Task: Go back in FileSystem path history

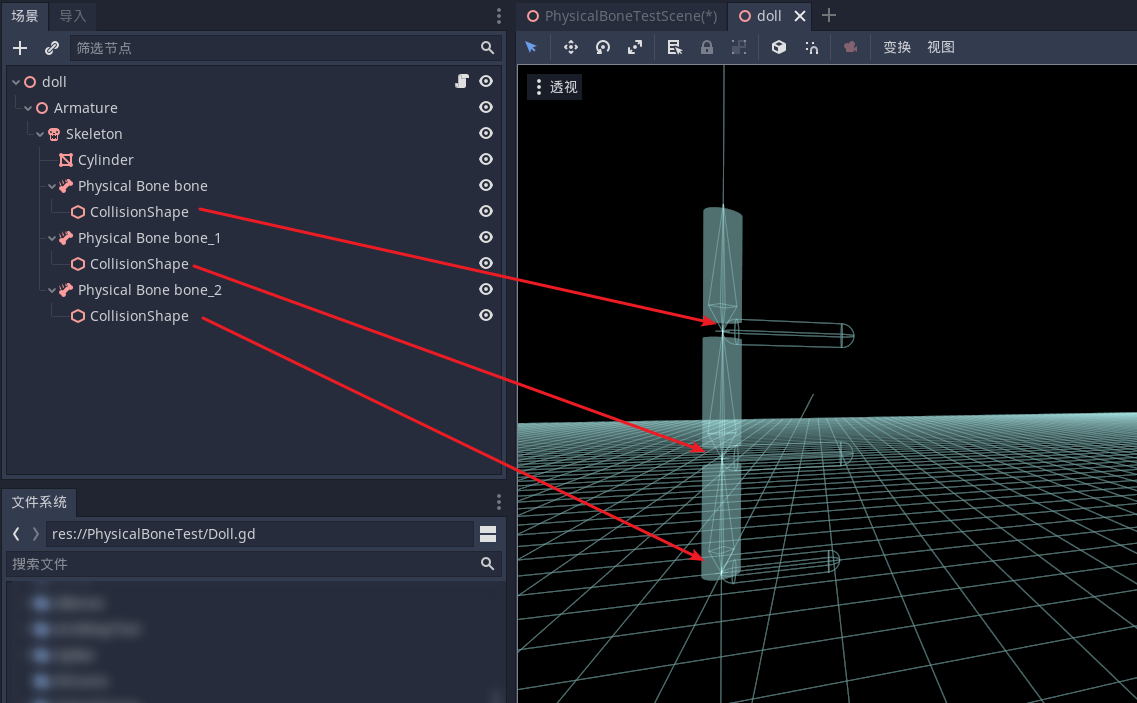Action: click(16, 534)
